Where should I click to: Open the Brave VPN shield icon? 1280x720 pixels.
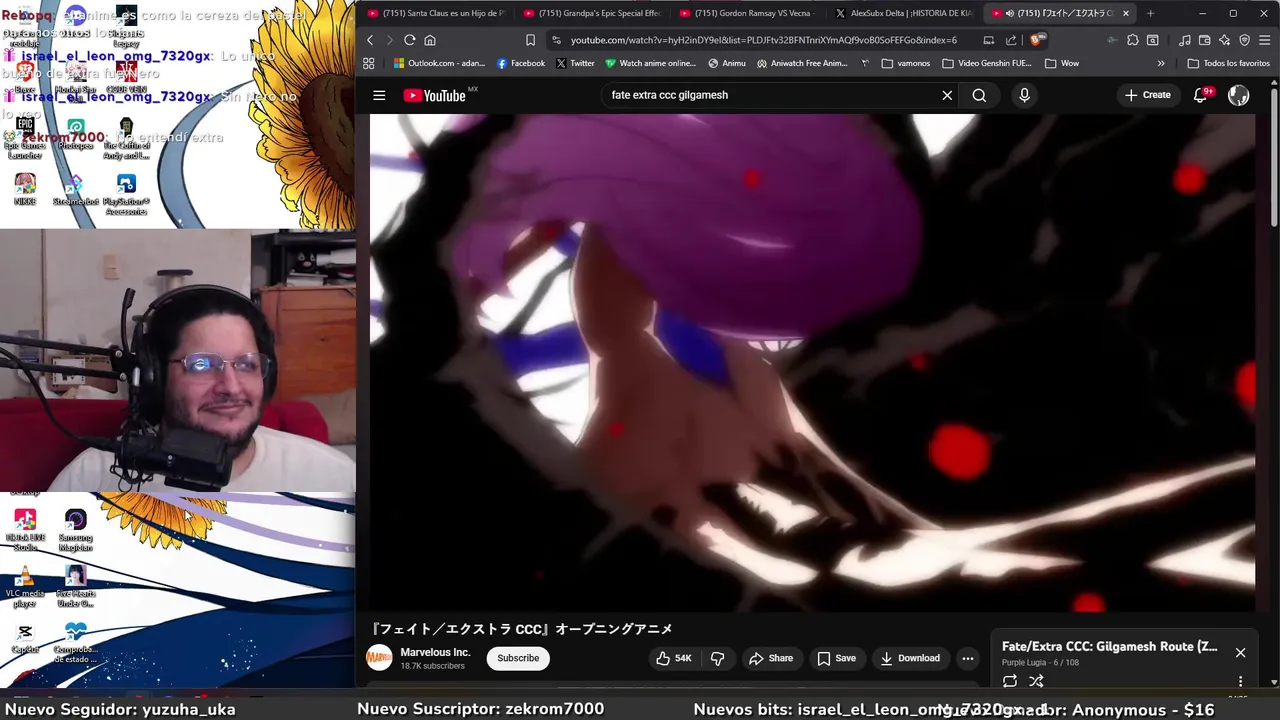[1244, 40]
